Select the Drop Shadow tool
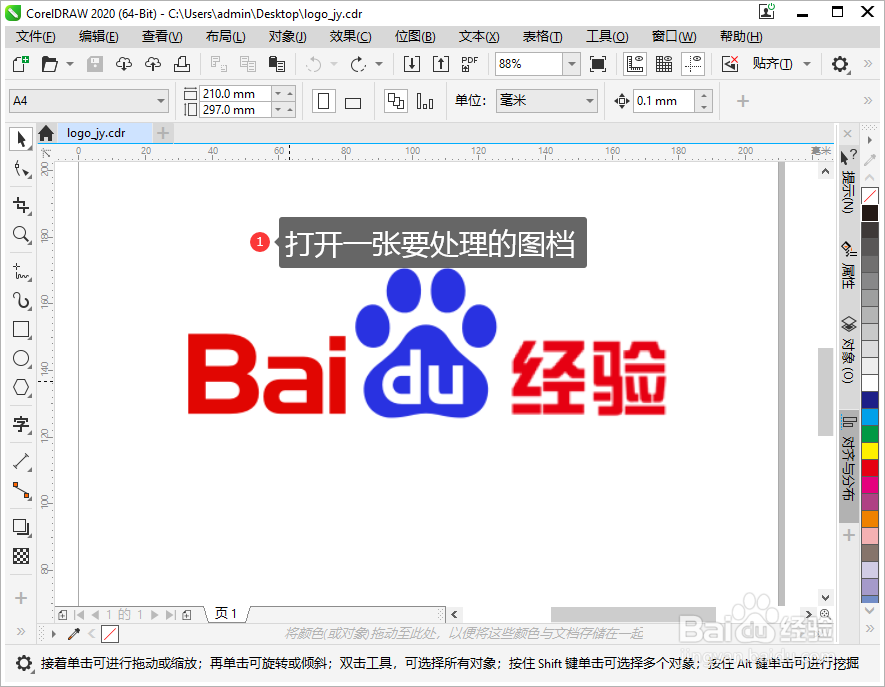Viewport: 885px width, 687px height. tap(21, 527)
